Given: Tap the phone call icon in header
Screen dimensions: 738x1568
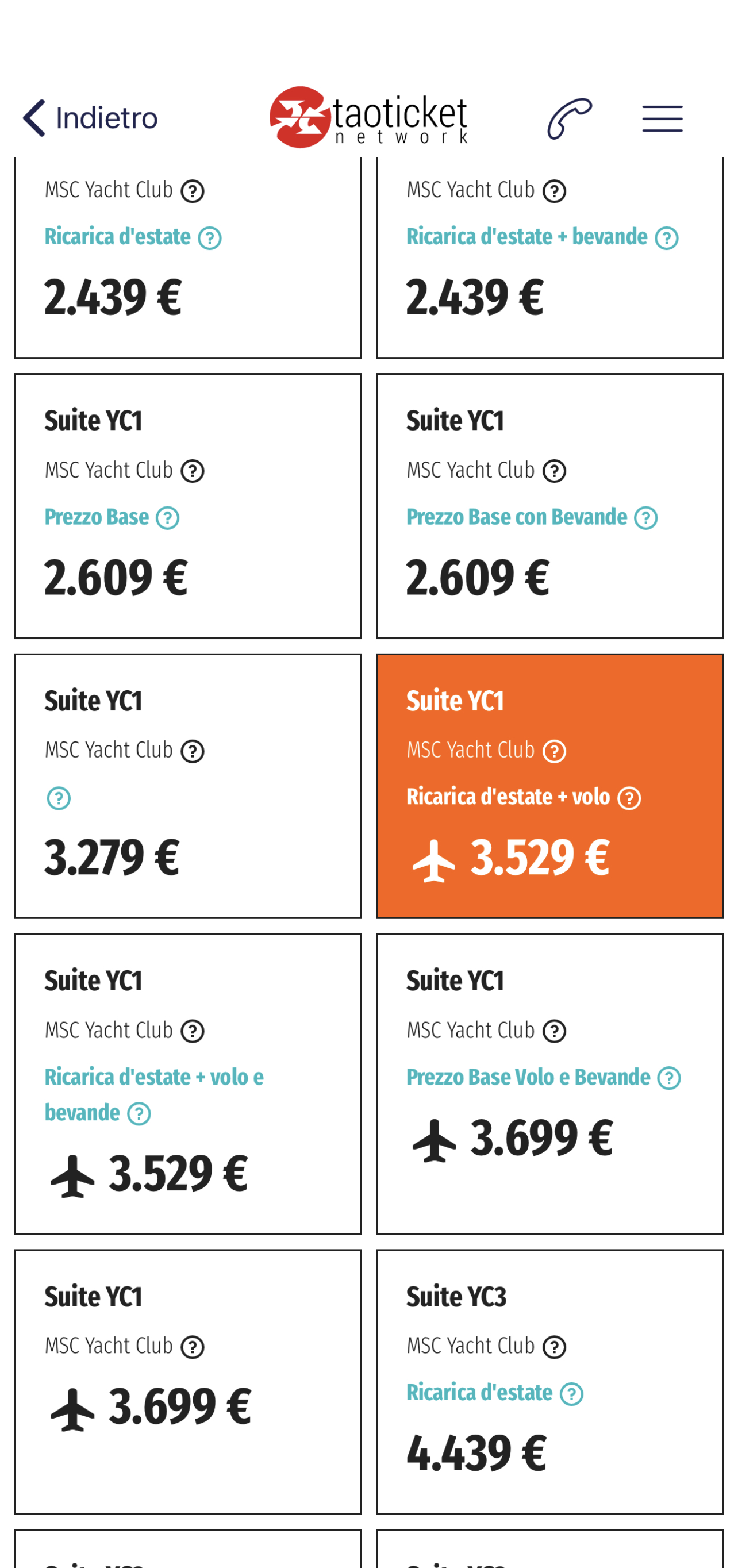Looking at the screenshot, I should (570, 118).
